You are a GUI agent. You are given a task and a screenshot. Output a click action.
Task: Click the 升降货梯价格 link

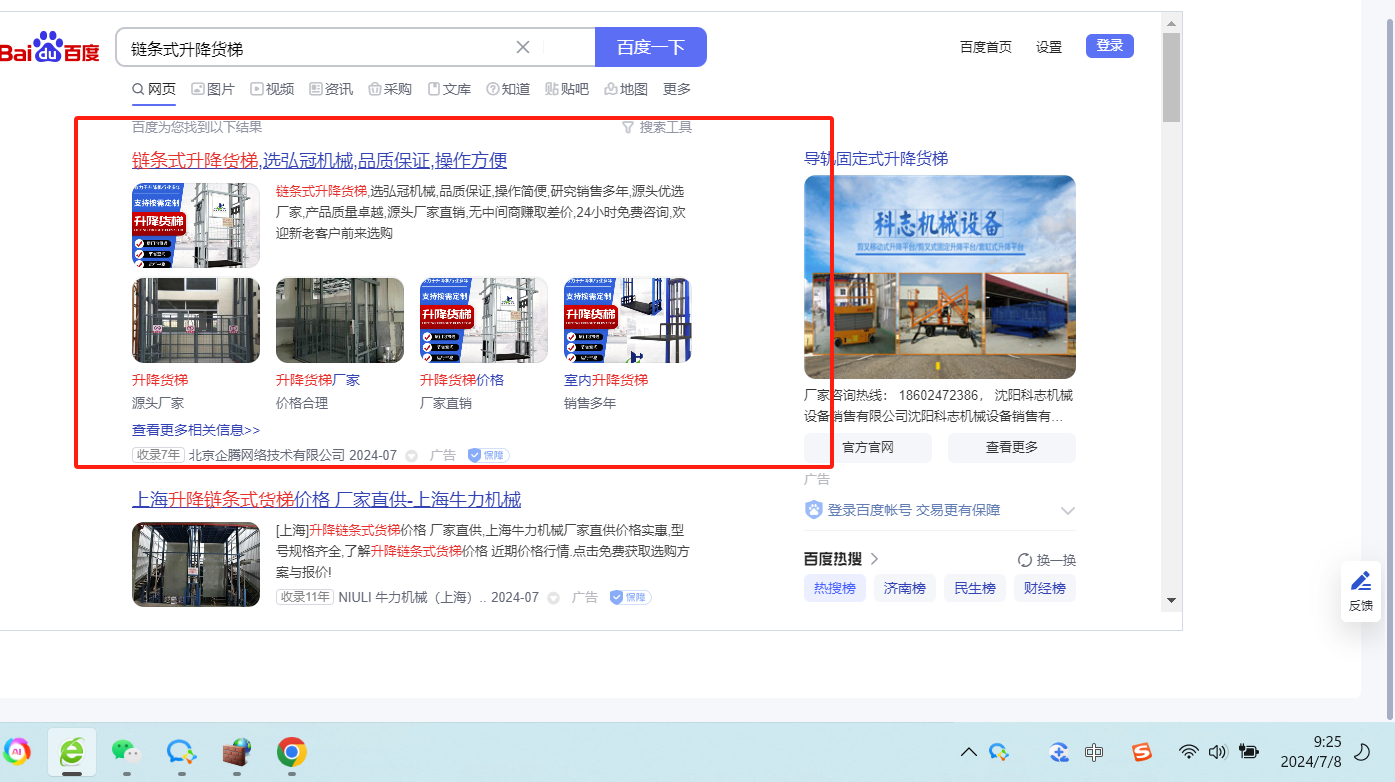coord(462,380)
